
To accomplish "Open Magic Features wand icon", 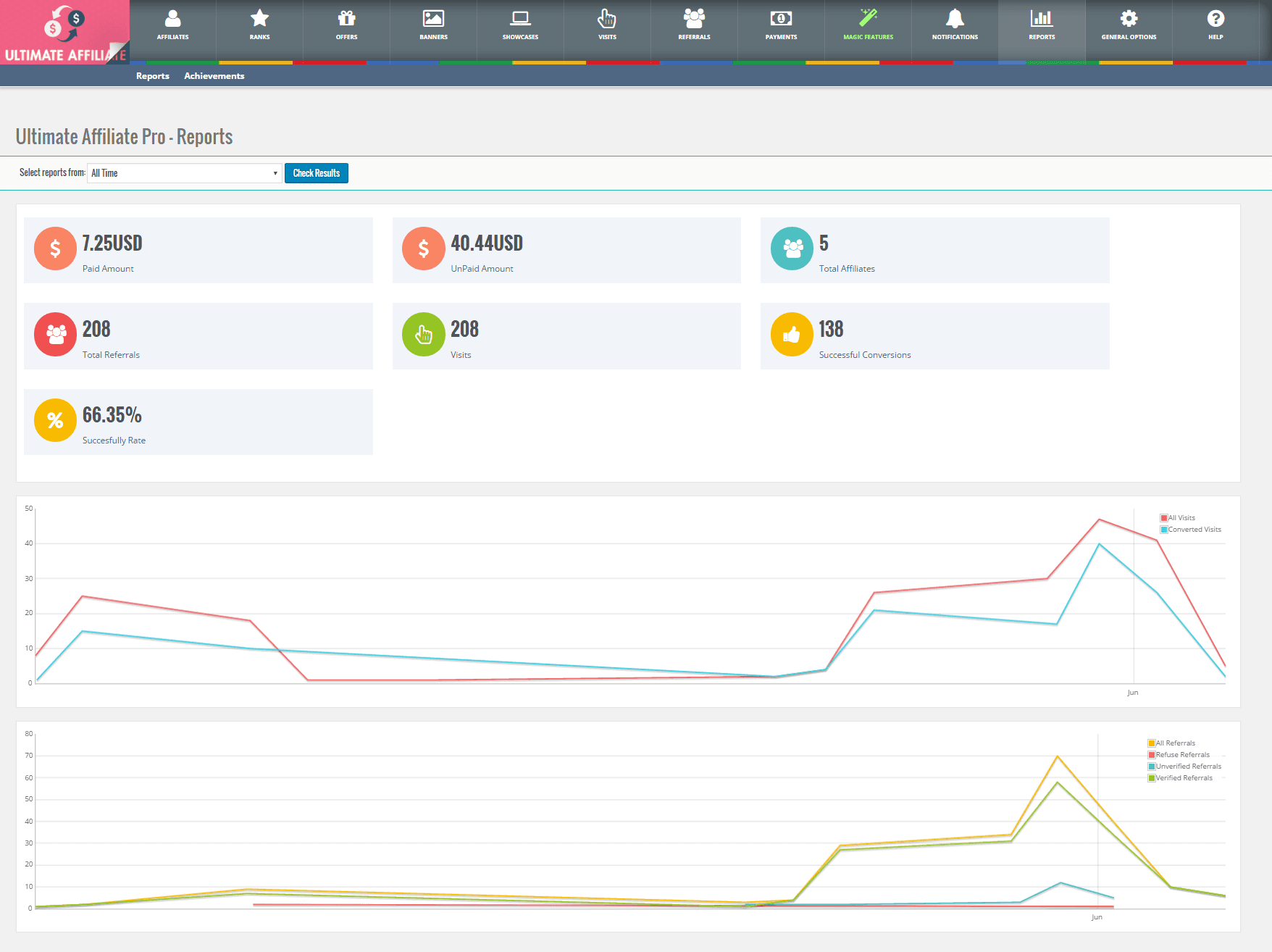I will tap(868, 19).
